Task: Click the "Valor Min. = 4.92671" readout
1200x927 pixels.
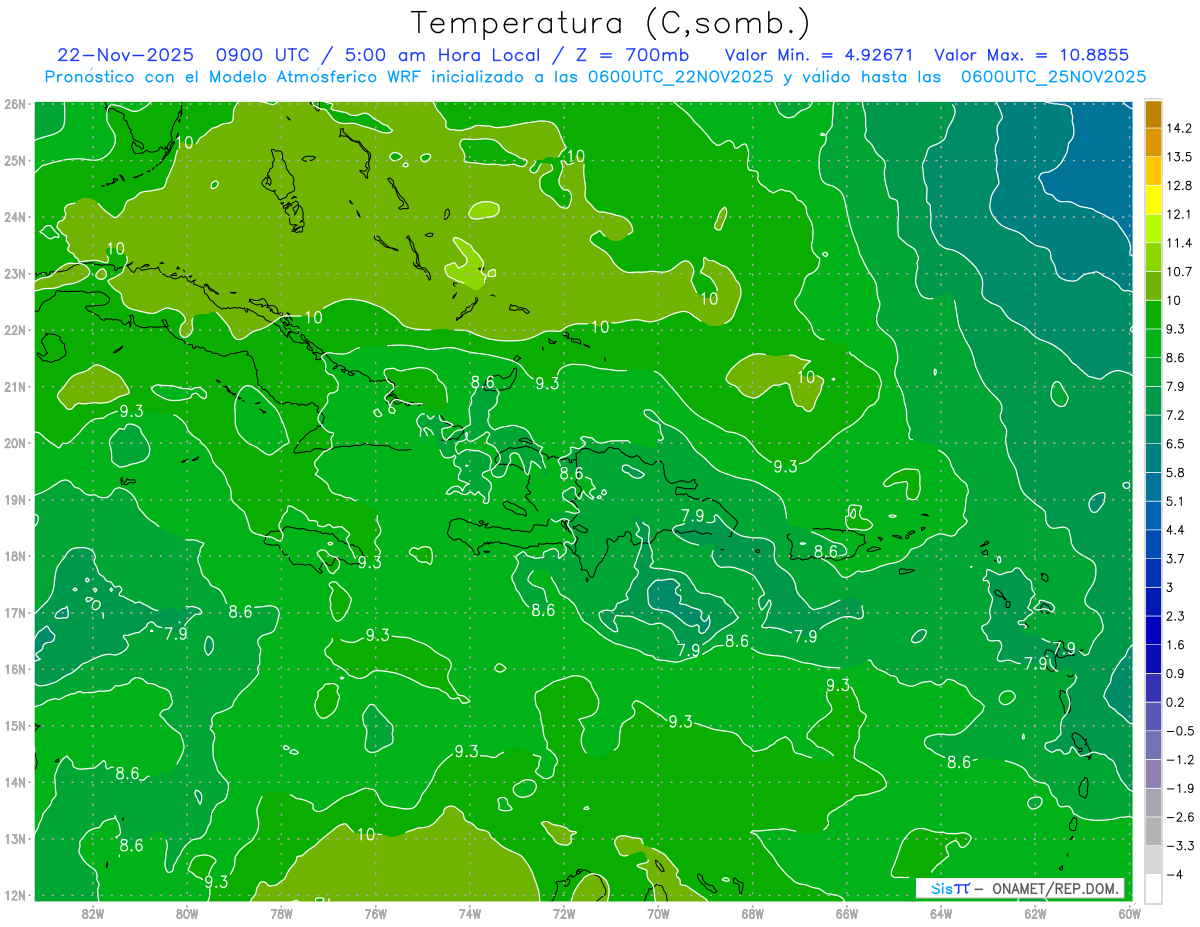Action: click(x=820, y=55)
